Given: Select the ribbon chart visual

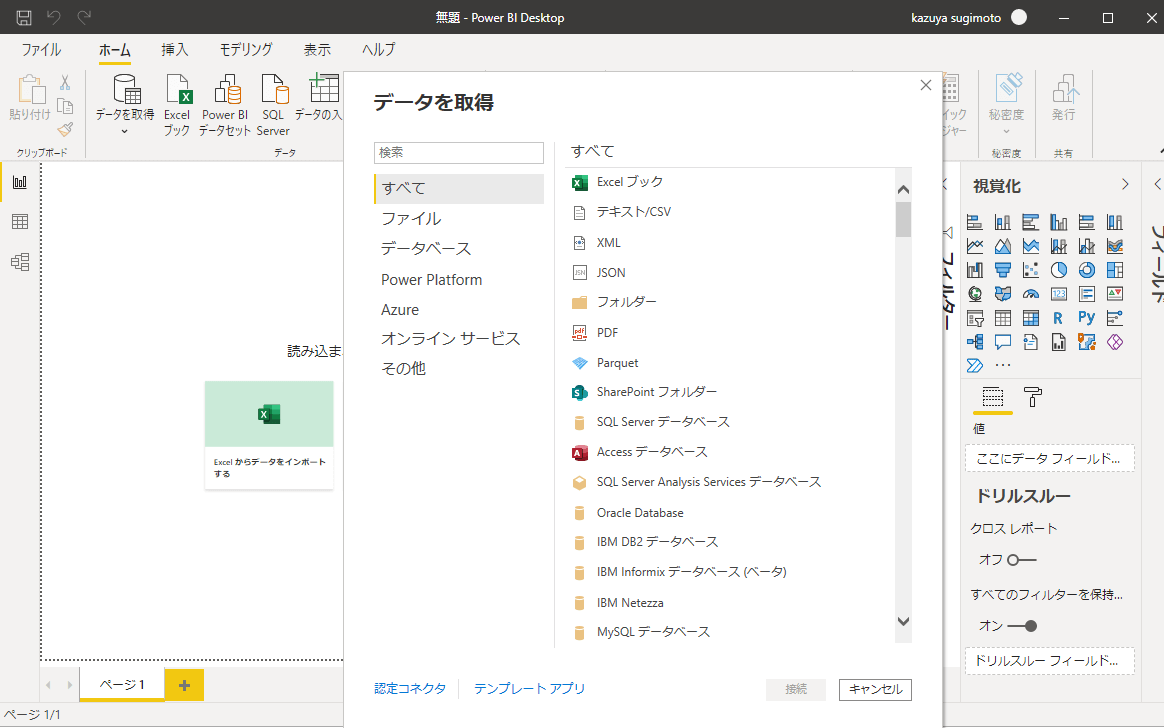Looking at the screenshot, I should (1115, 246).
